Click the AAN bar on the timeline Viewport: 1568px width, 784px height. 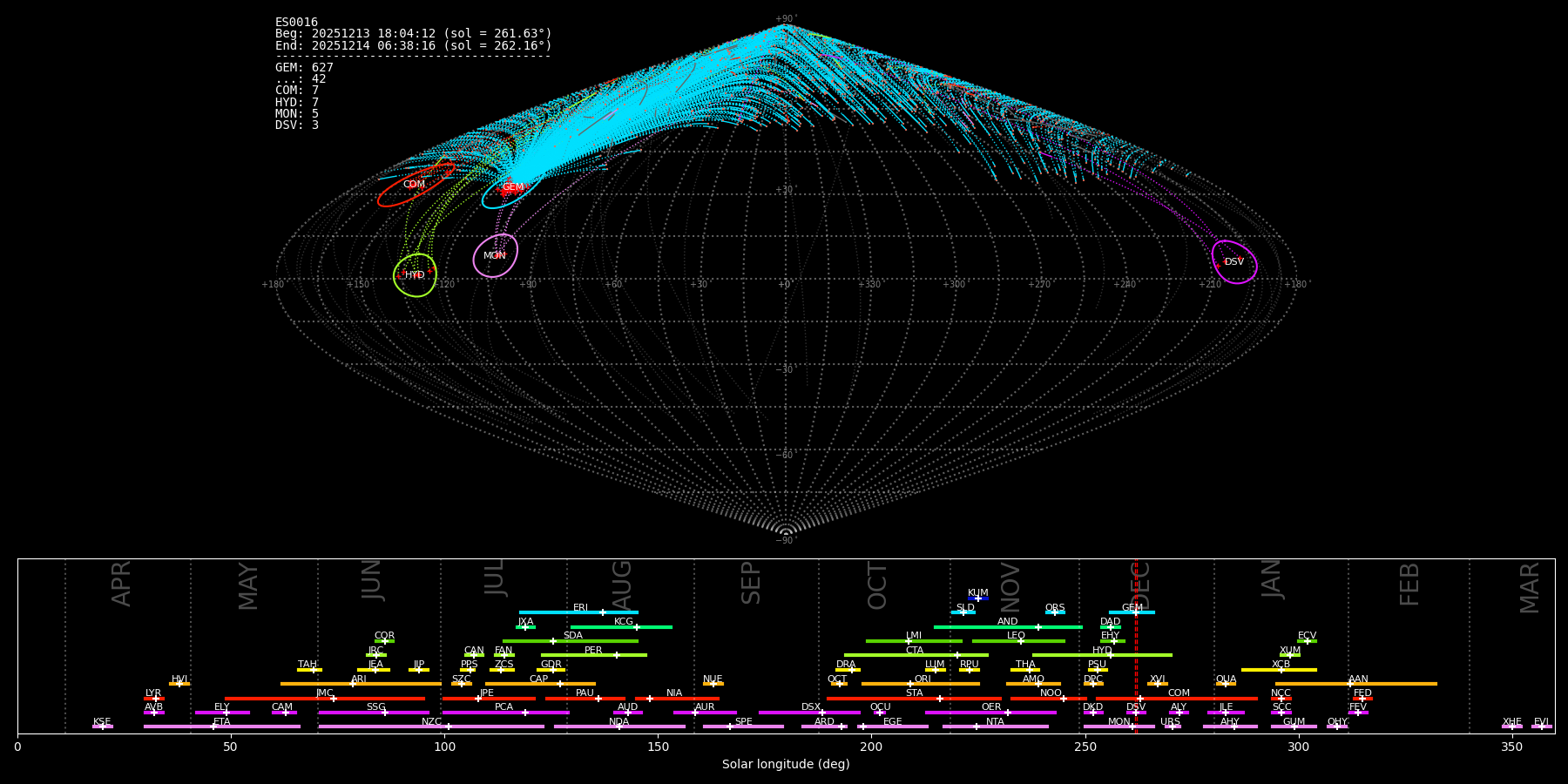[x=1356, y=684]
